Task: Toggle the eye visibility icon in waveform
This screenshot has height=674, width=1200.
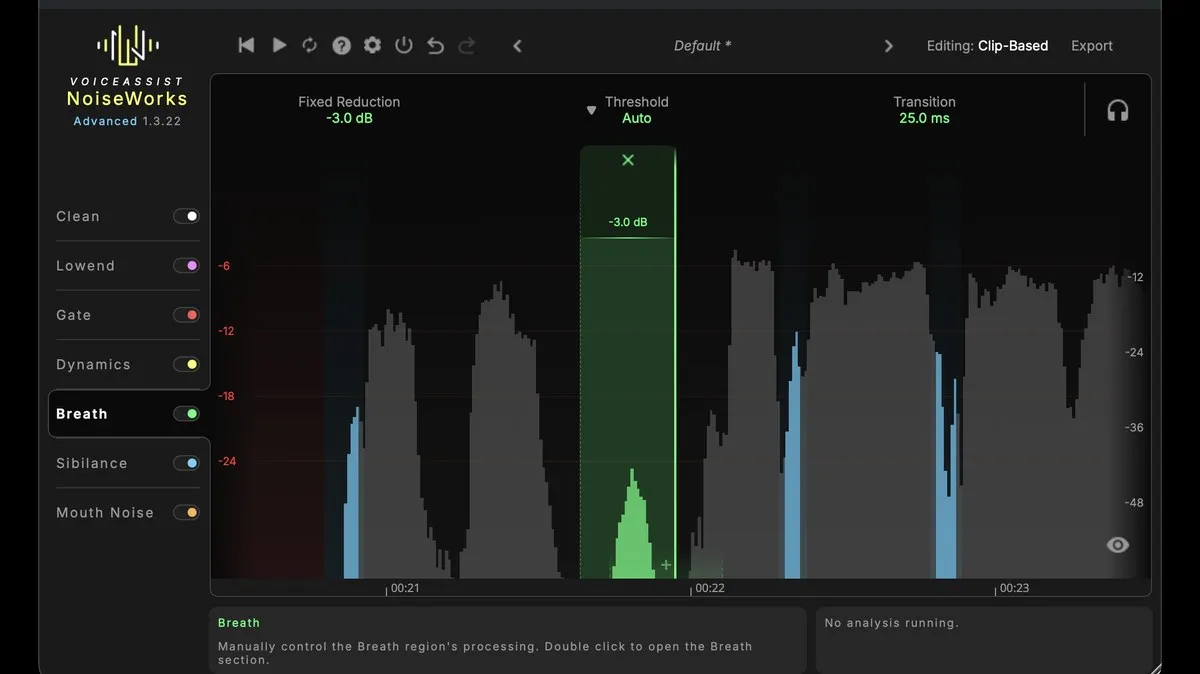Action: pyautogui.click(x=1118, y=545)
